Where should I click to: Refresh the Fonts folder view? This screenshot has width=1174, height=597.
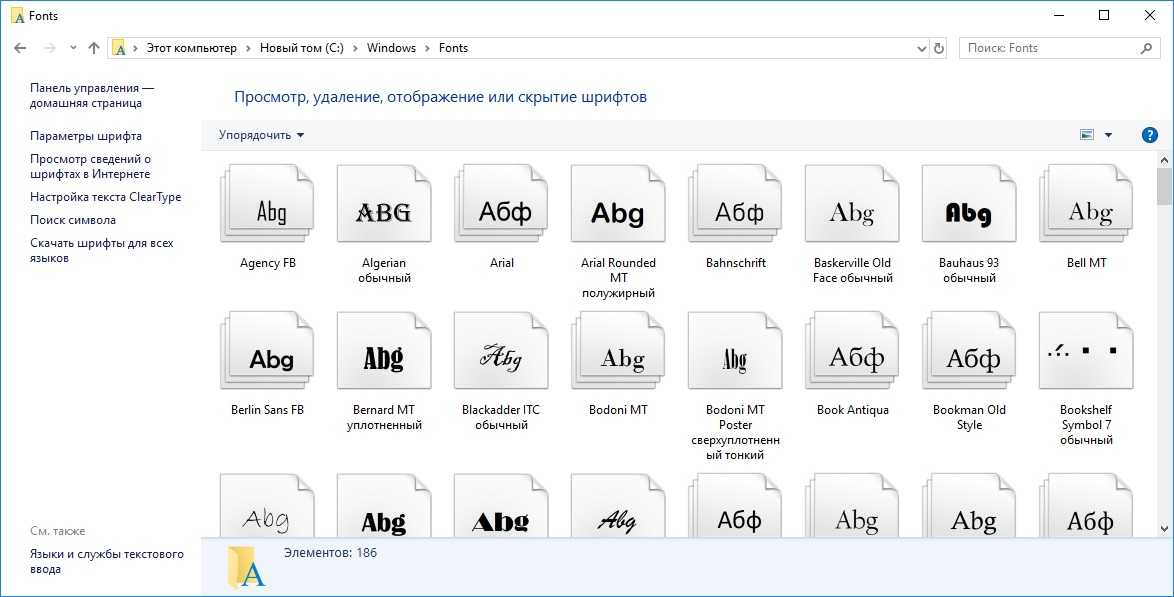(939, 48)
